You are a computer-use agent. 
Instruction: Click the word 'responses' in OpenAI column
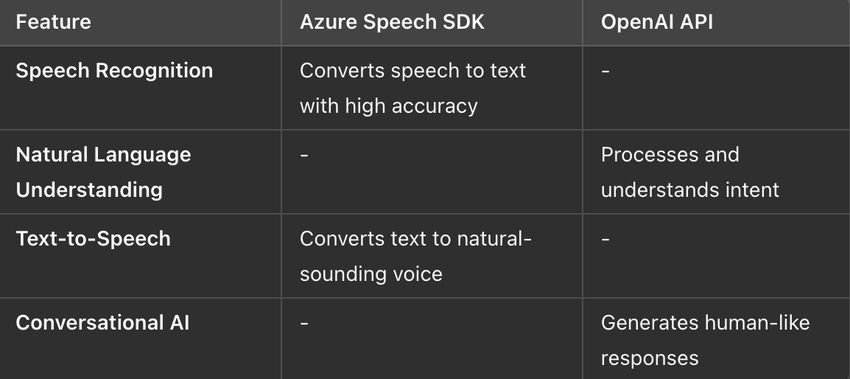pyautogui.click(x=649, y=358)
